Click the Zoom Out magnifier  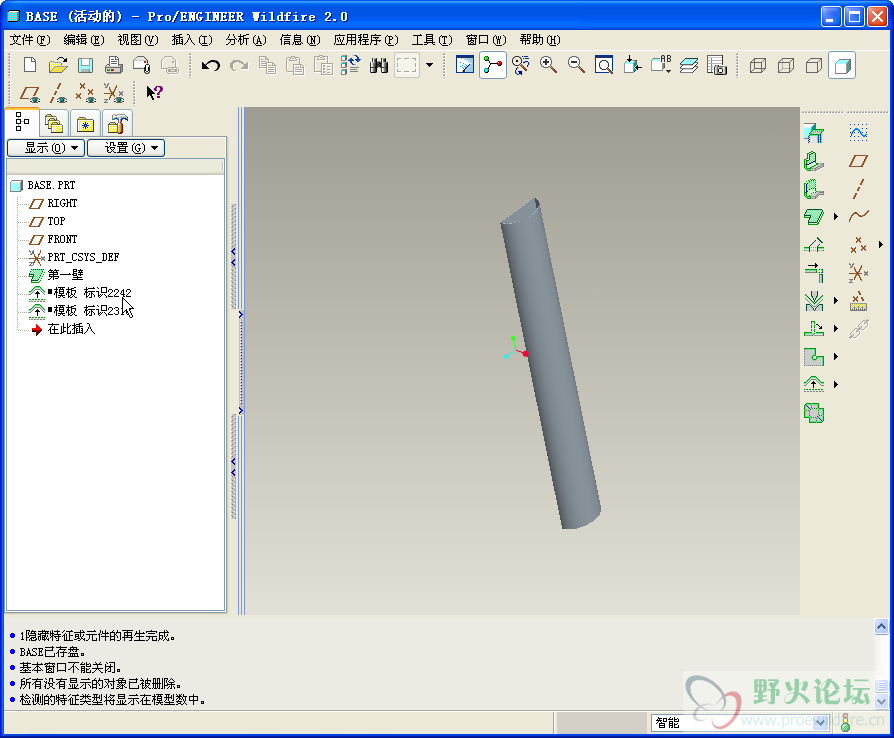pos(576,66)
